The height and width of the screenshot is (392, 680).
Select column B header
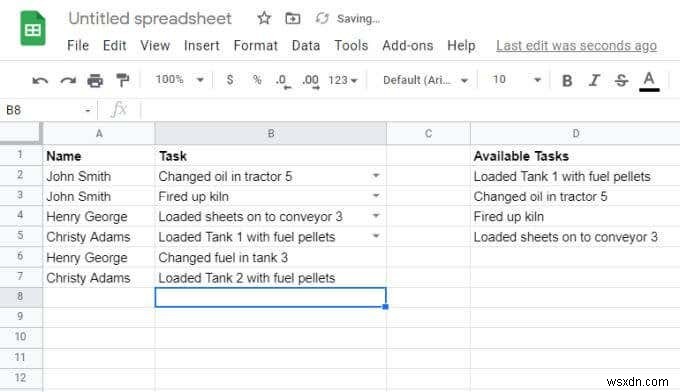coord(271,134)
